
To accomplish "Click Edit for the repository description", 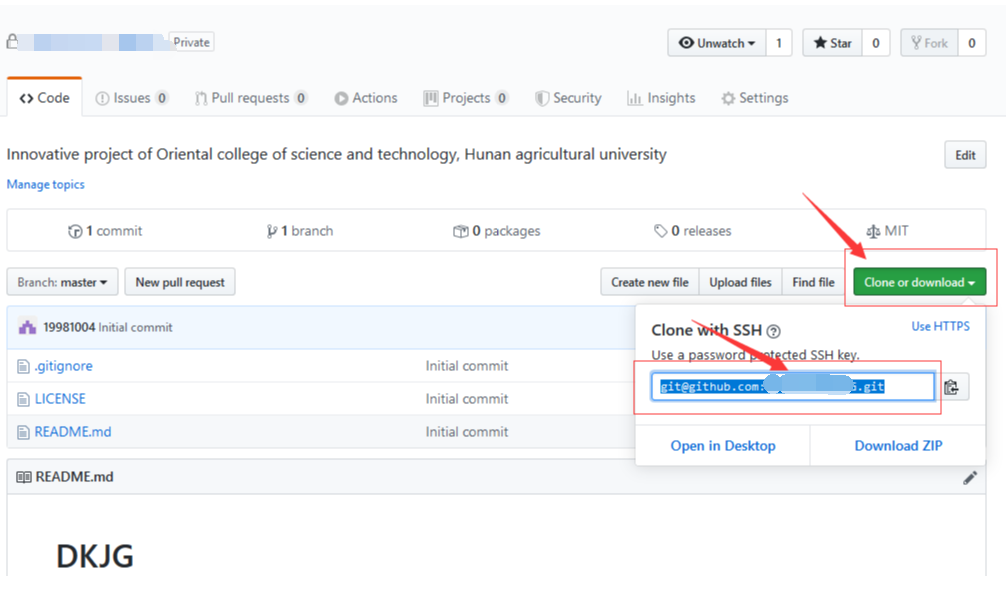I will click(965, 155).
